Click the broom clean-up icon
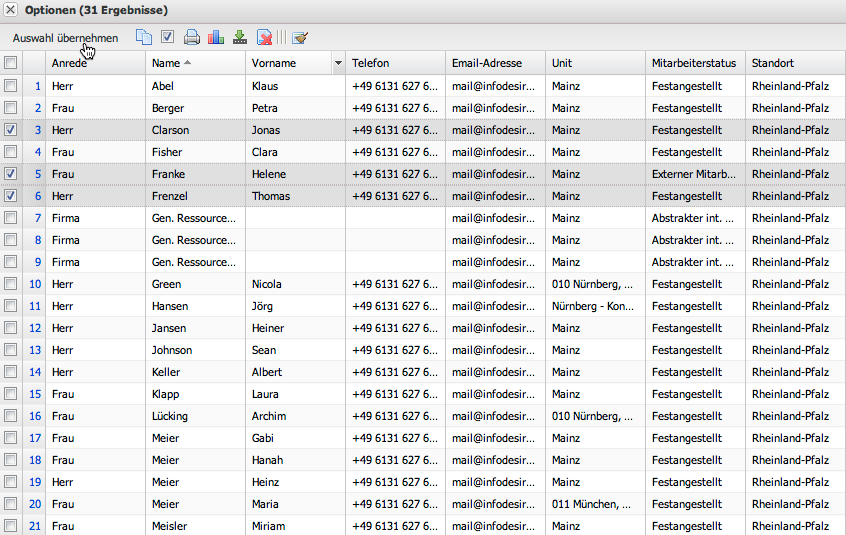Screen dimensions: 846x535 pos(299,38)
